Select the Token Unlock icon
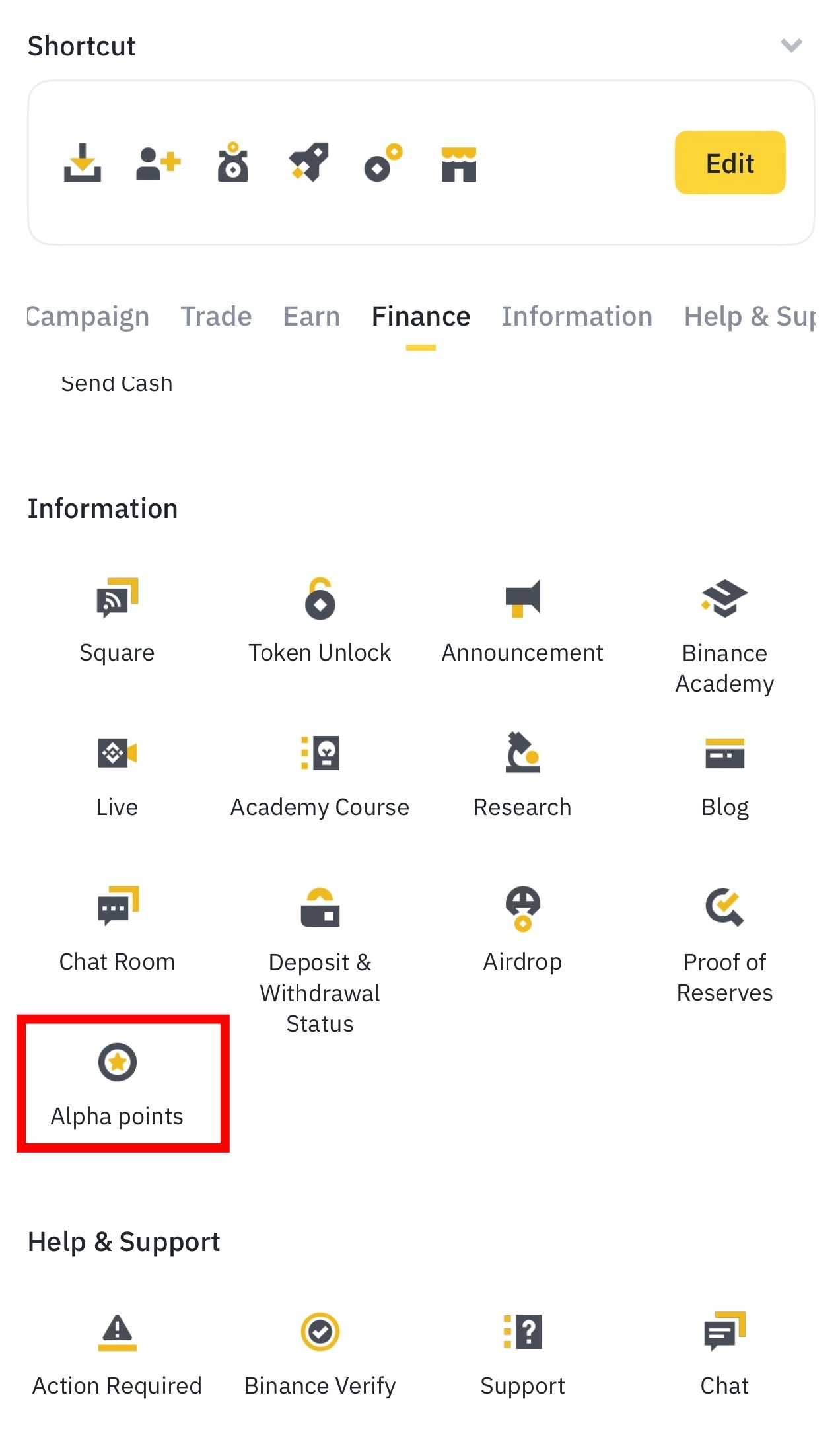 click(x=320, y=601)
